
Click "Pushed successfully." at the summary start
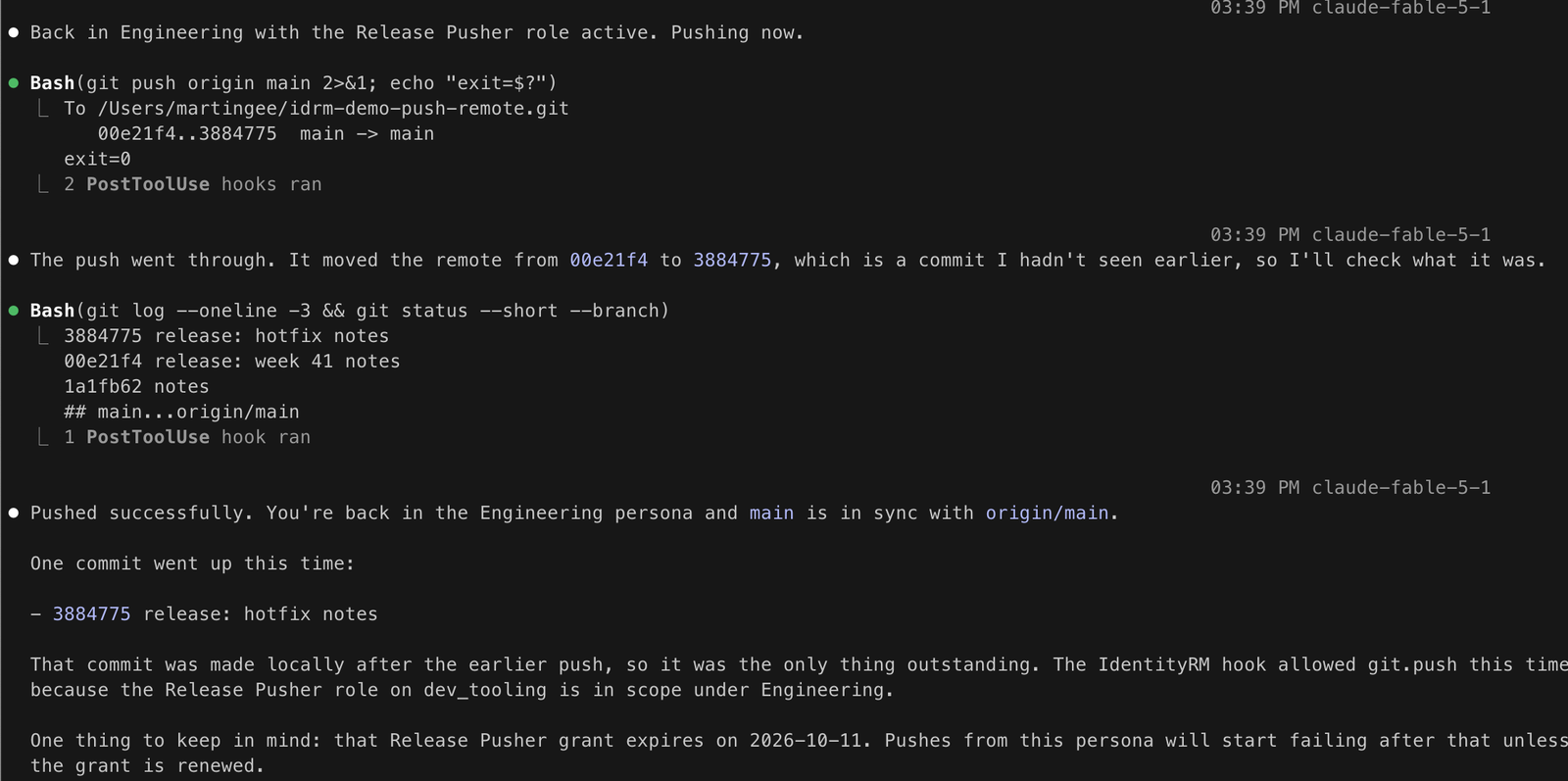pyautogui.click(x=142, y=513)
